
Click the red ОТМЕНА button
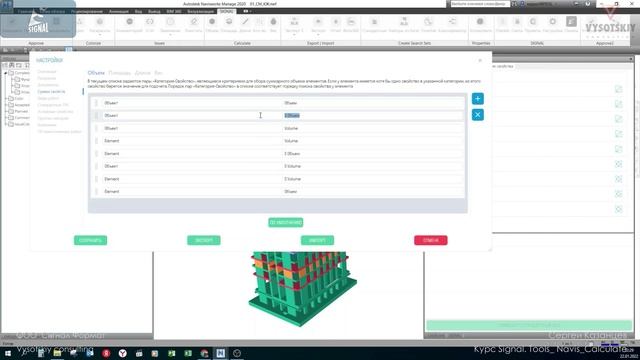(x=431, y=240)
